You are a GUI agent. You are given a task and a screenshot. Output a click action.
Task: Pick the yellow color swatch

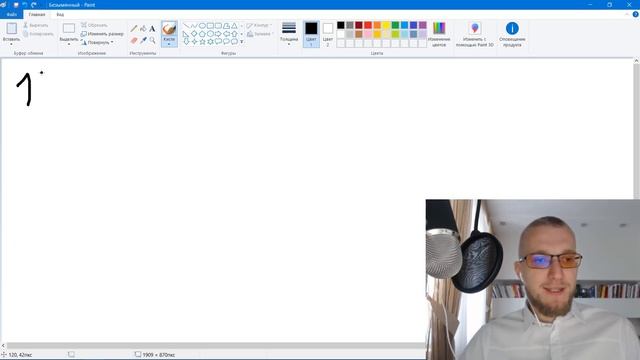pyautogui.click(x=386, y=25)
